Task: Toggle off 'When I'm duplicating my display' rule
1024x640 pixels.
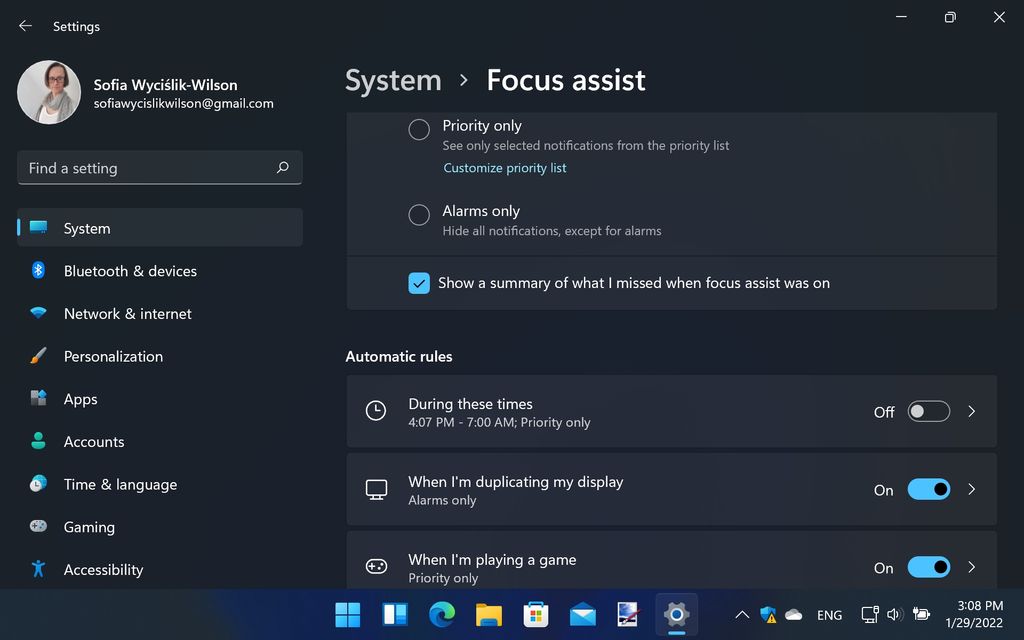Action: tap(928, 489)
